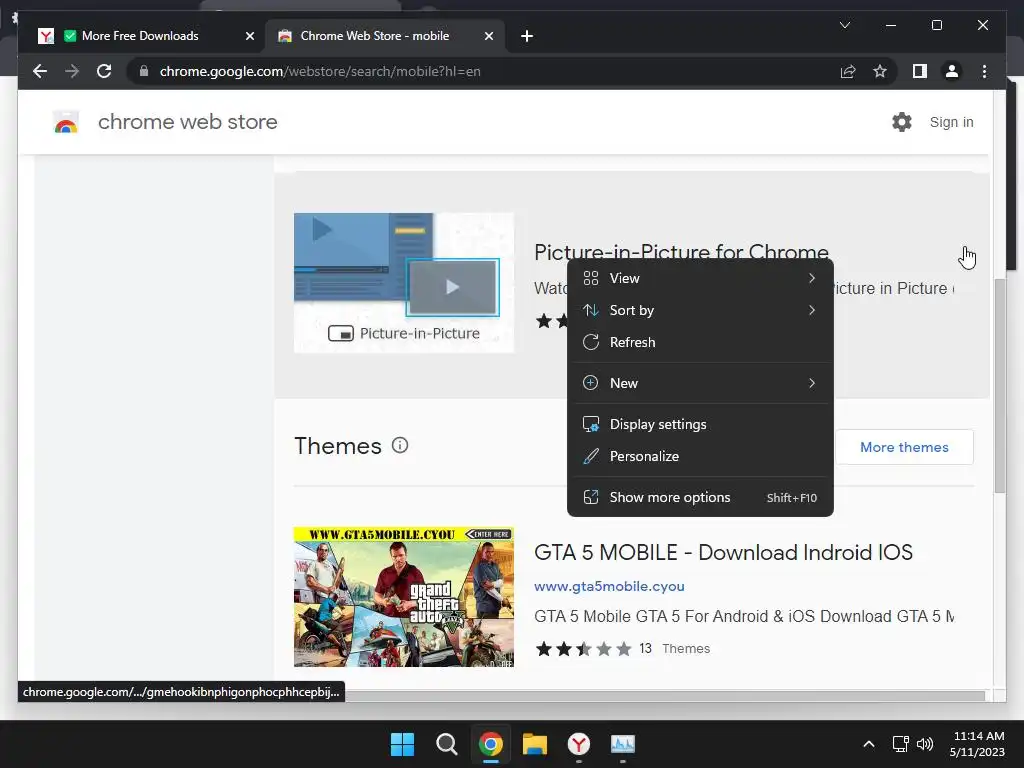
Task: Open the Windows Start menu
Action: pyautogui.click(x=402, y=744)
